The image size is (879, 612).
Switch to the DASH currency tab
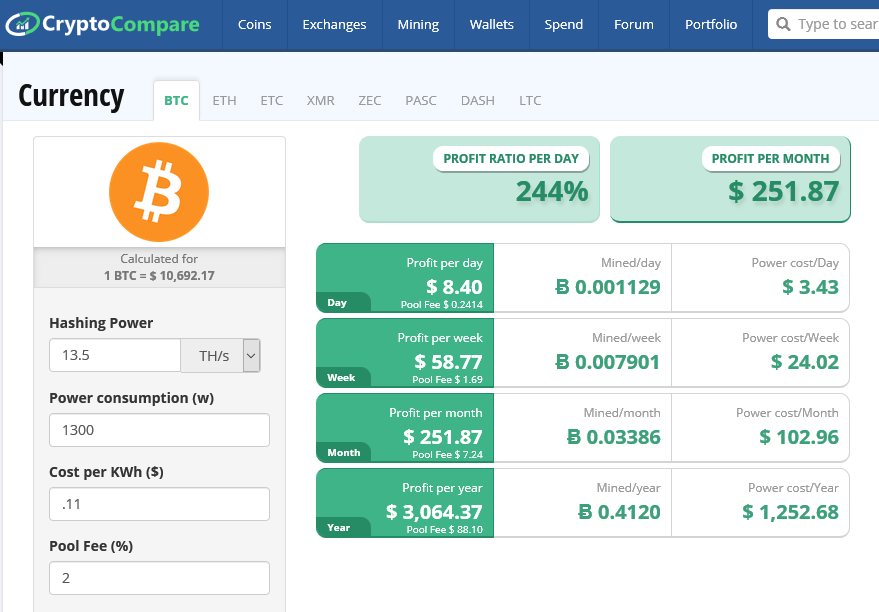click(477, 100)
